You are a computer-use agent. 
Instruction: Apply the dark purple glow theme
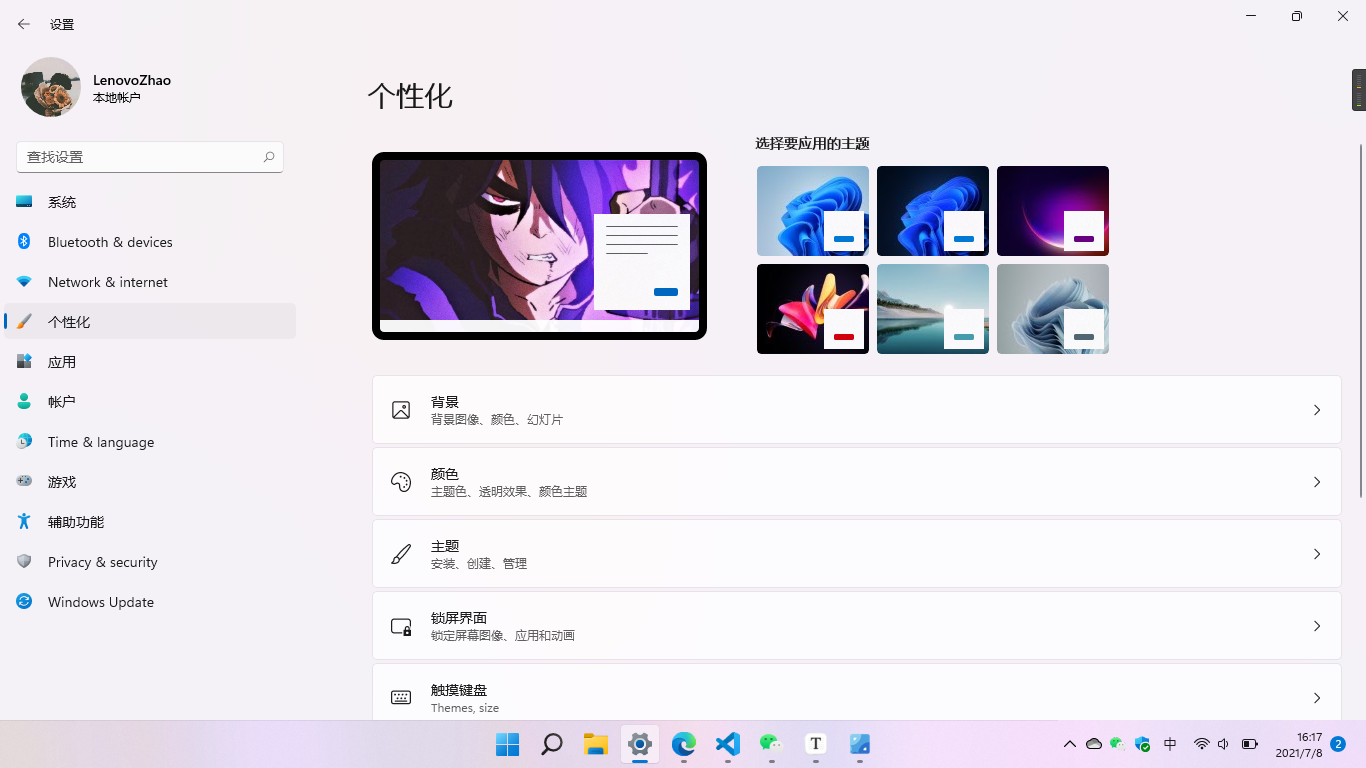tap(1053, 211)
